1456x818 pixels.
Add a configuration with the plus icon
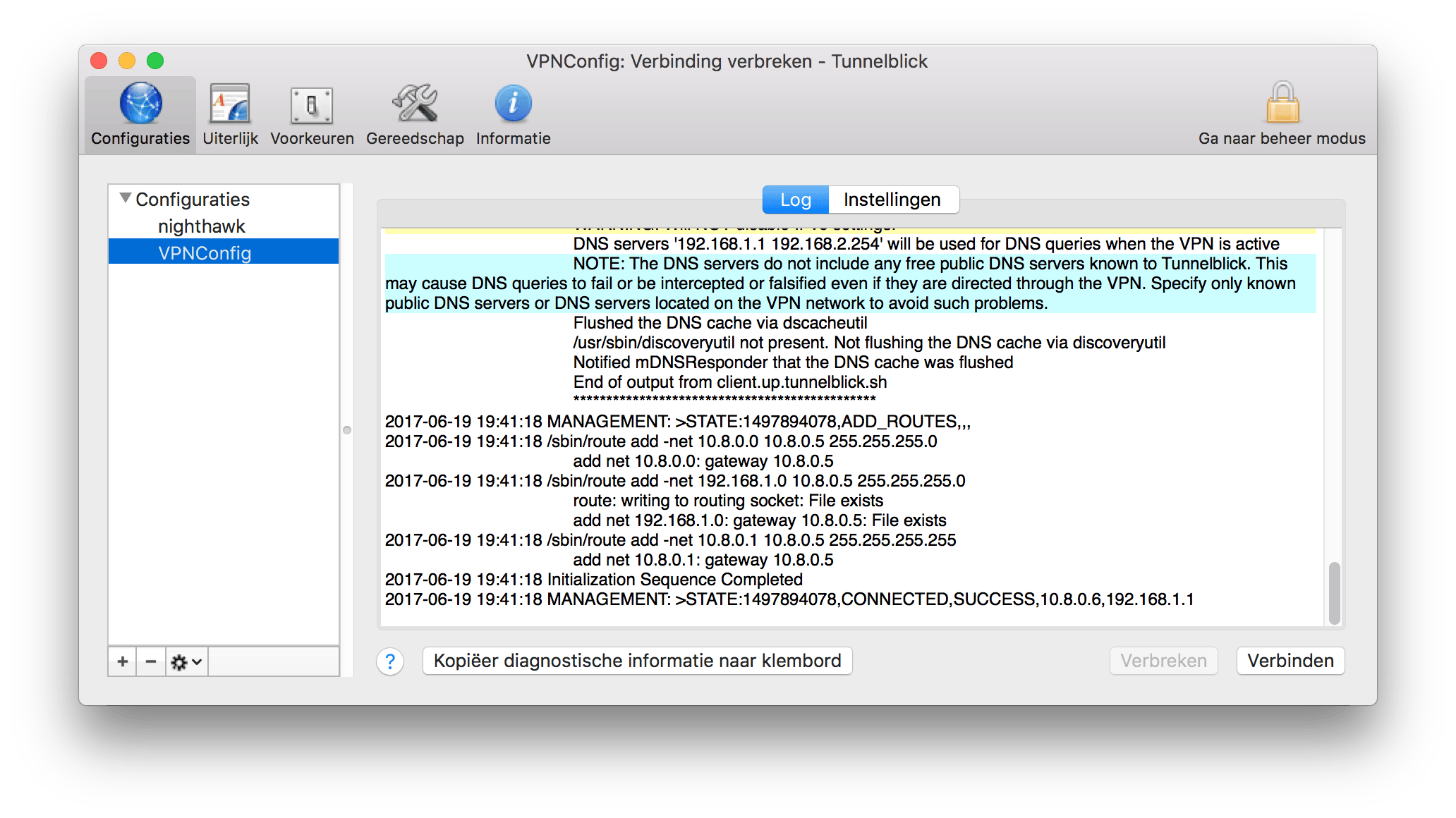pyautogui.click(x=121, y=661)
